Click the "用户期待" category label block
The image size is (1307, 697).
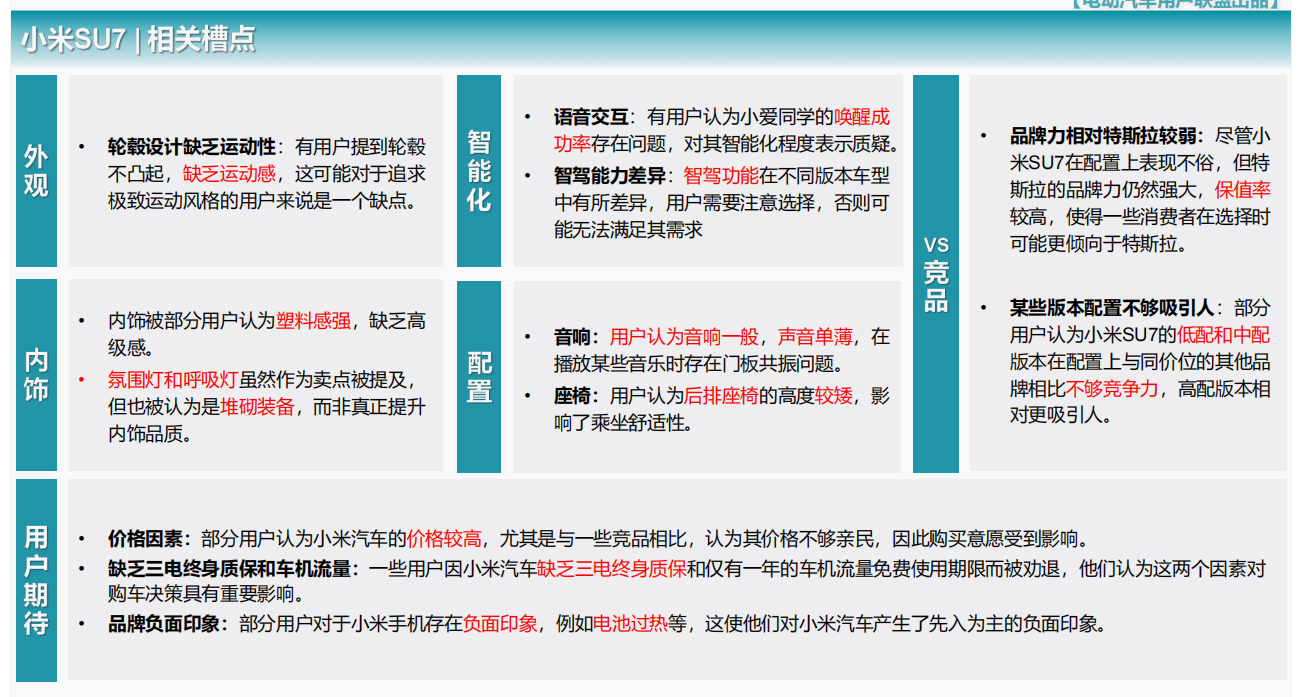click(36, 580)
